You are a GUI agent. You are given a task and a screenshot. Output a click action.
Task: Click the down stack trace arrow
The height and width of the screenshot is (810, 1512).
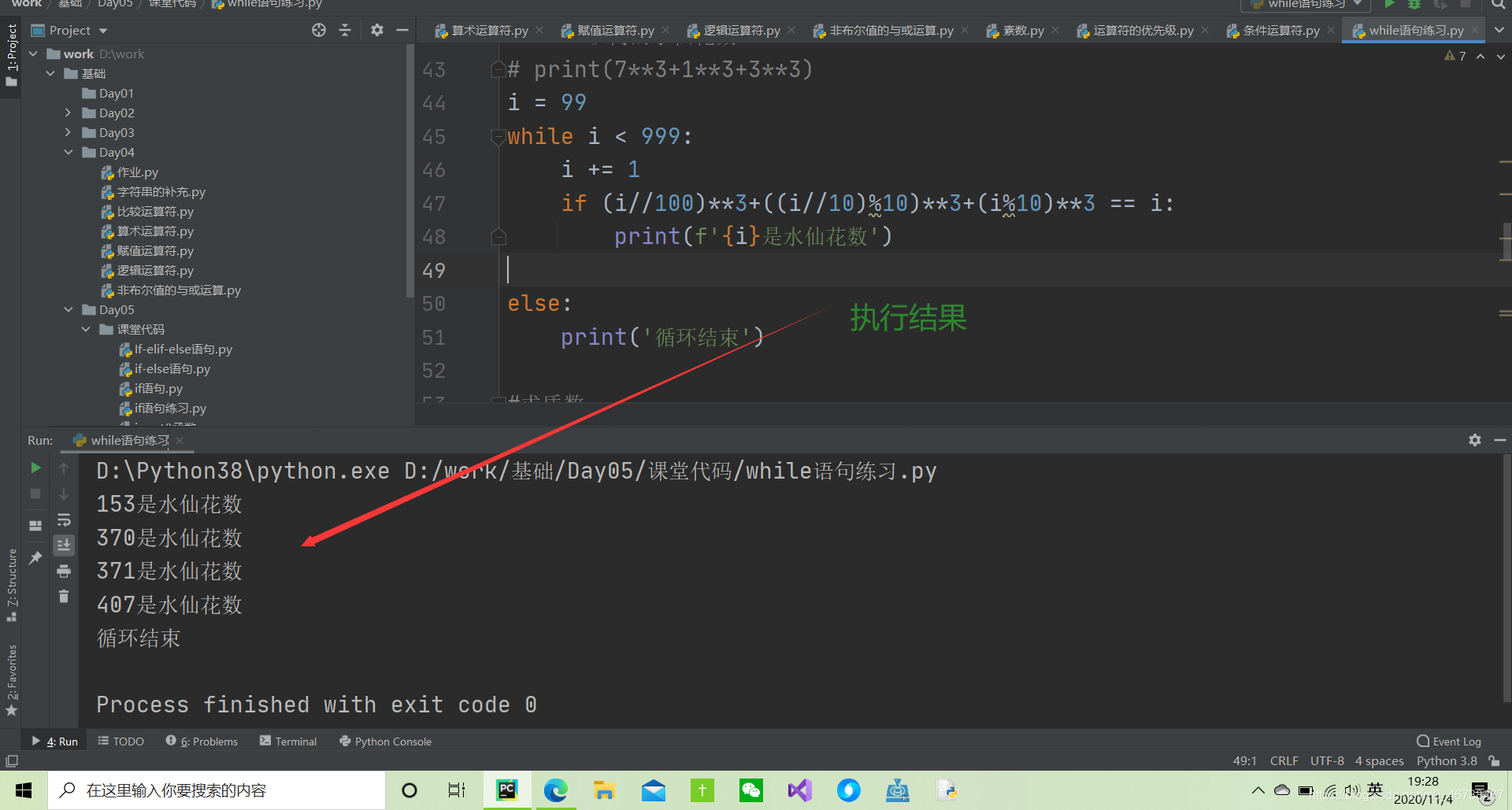(x=64, y=494)
